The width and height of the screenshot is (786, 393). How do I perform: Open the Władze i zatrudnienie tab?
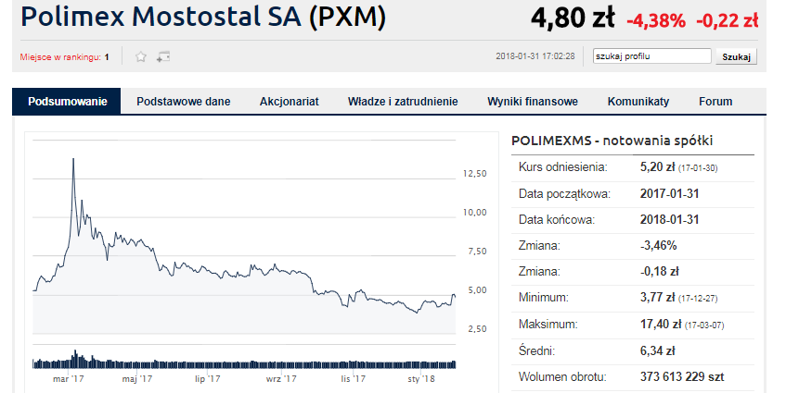[x=403, y=102]
